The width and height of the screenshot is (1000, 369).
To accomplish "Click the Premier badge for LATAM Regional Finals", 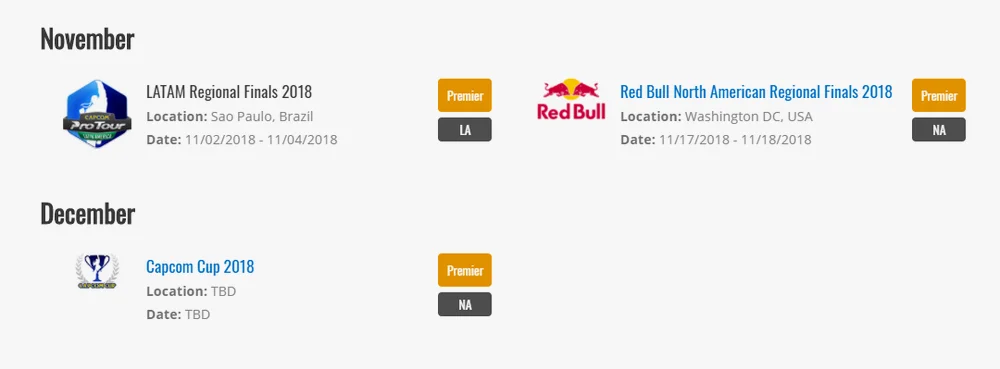I will click(x=465, y=96).
